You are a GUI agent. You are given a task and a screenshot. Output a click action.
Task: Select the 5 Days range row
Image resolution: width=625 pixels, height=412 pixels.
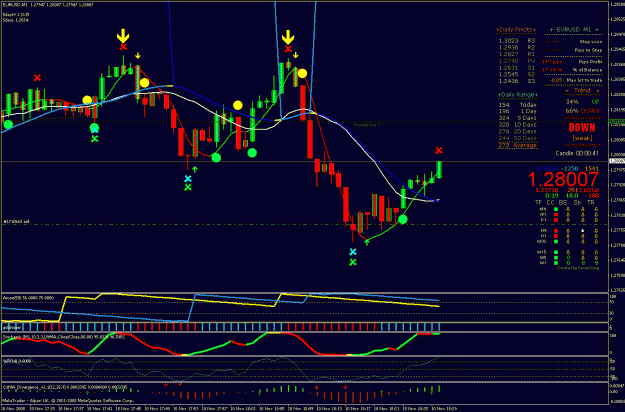pyautogui.click(x=517, y=118)
